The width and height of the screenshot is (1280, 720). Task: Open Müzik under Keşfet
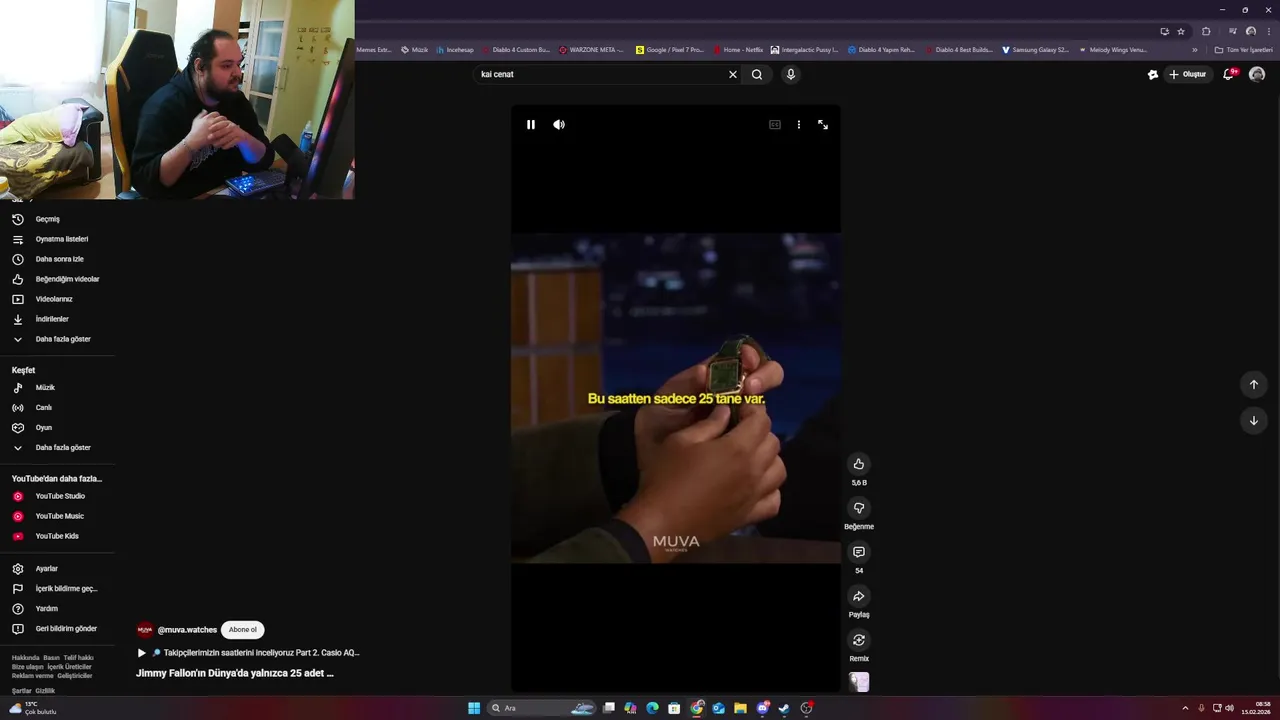point(57,388)
